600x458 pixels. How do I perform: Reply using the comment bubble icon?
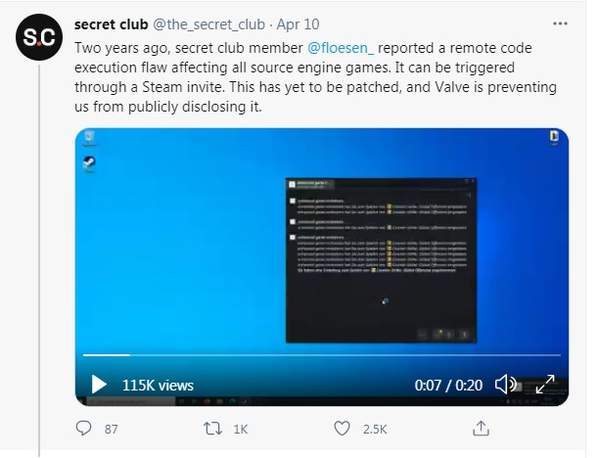point(83,428)
